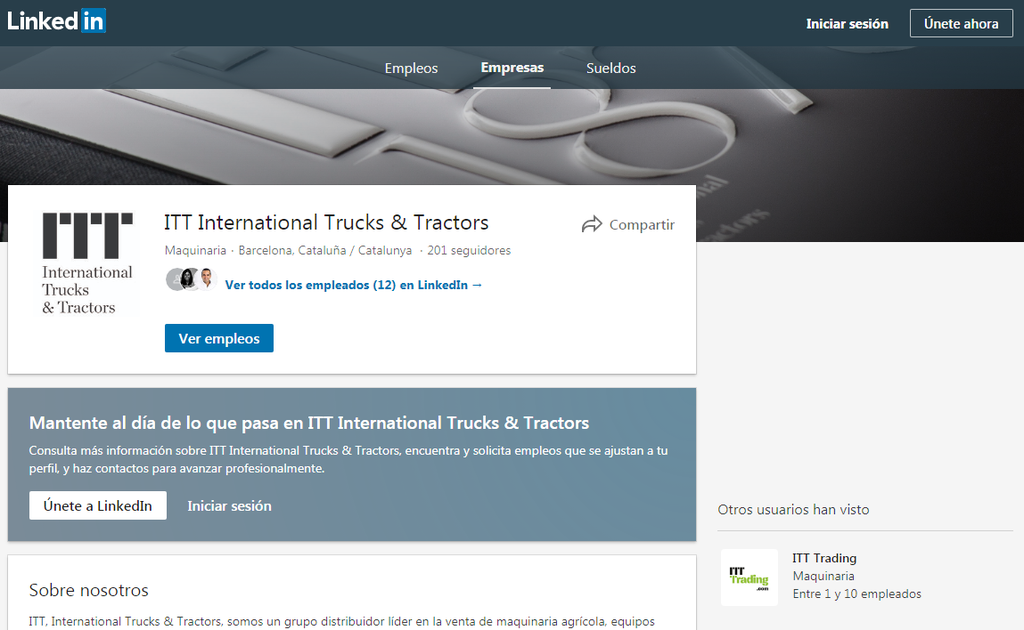Click the 'Sobre nosotros' heading
This screenshot has width=1024, height=630.
(89, 590)
